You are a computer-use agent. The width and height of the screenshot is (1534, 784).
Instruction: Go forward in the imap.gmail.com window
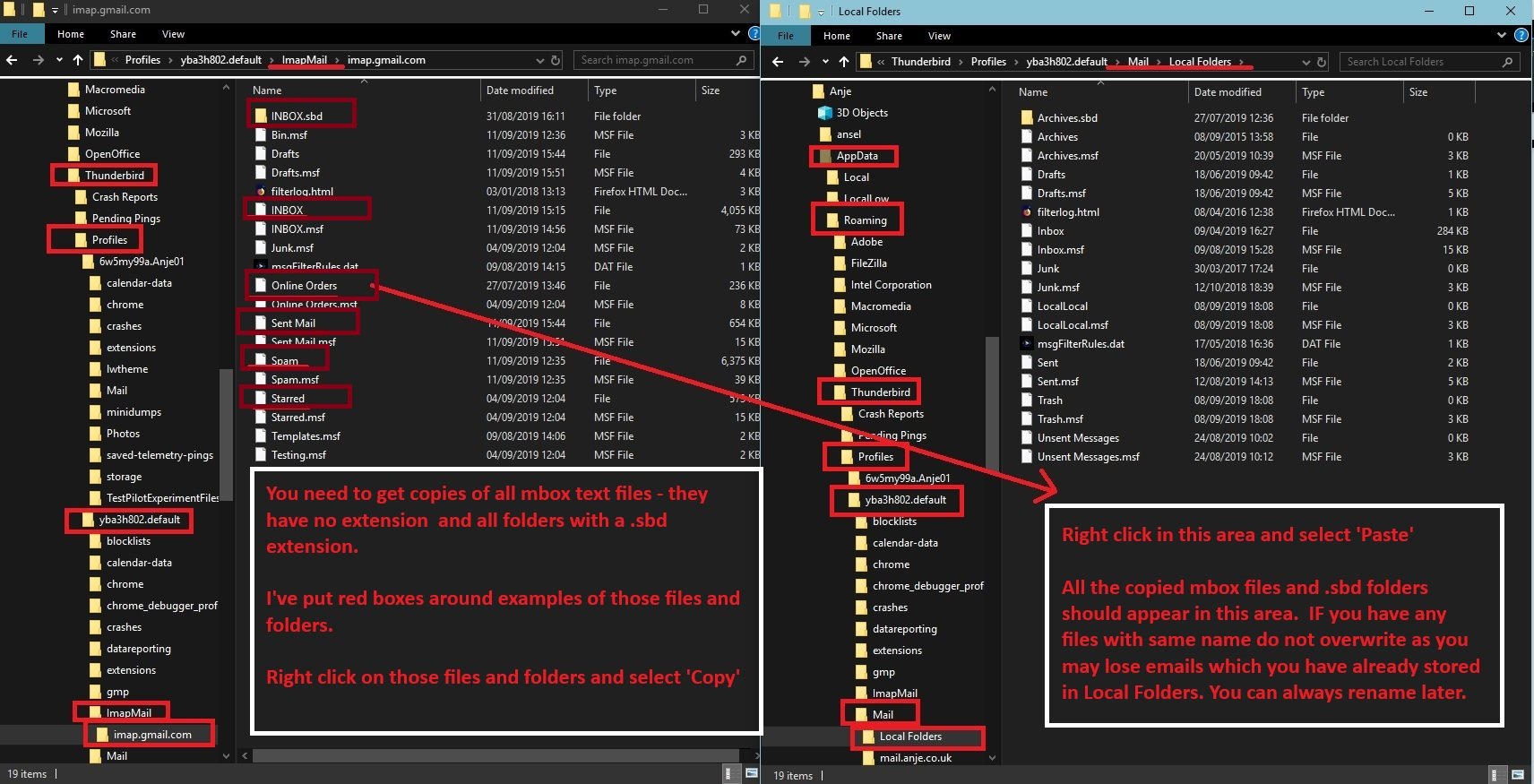pos(38,60)
